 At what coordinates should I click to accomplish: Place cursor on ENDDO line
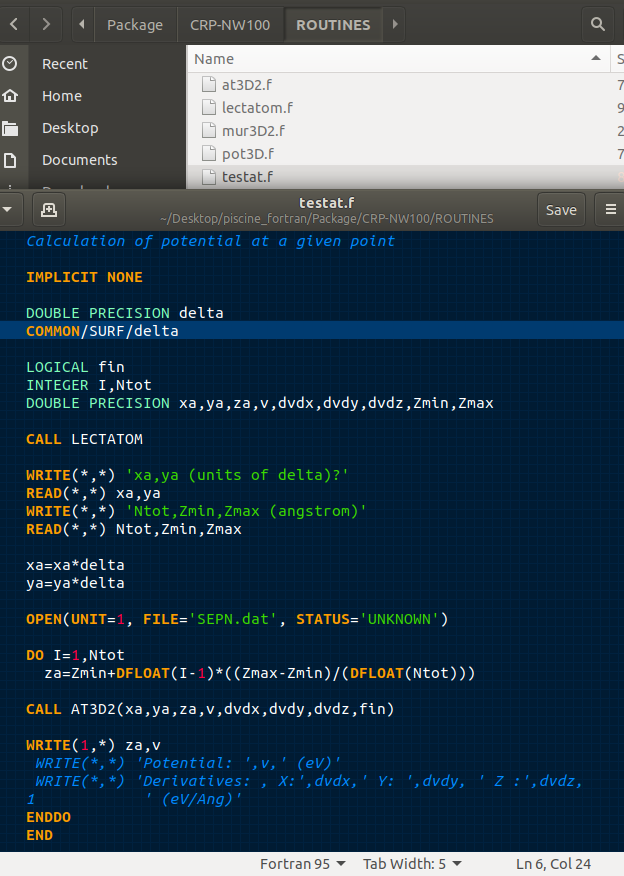coord(49,817)
